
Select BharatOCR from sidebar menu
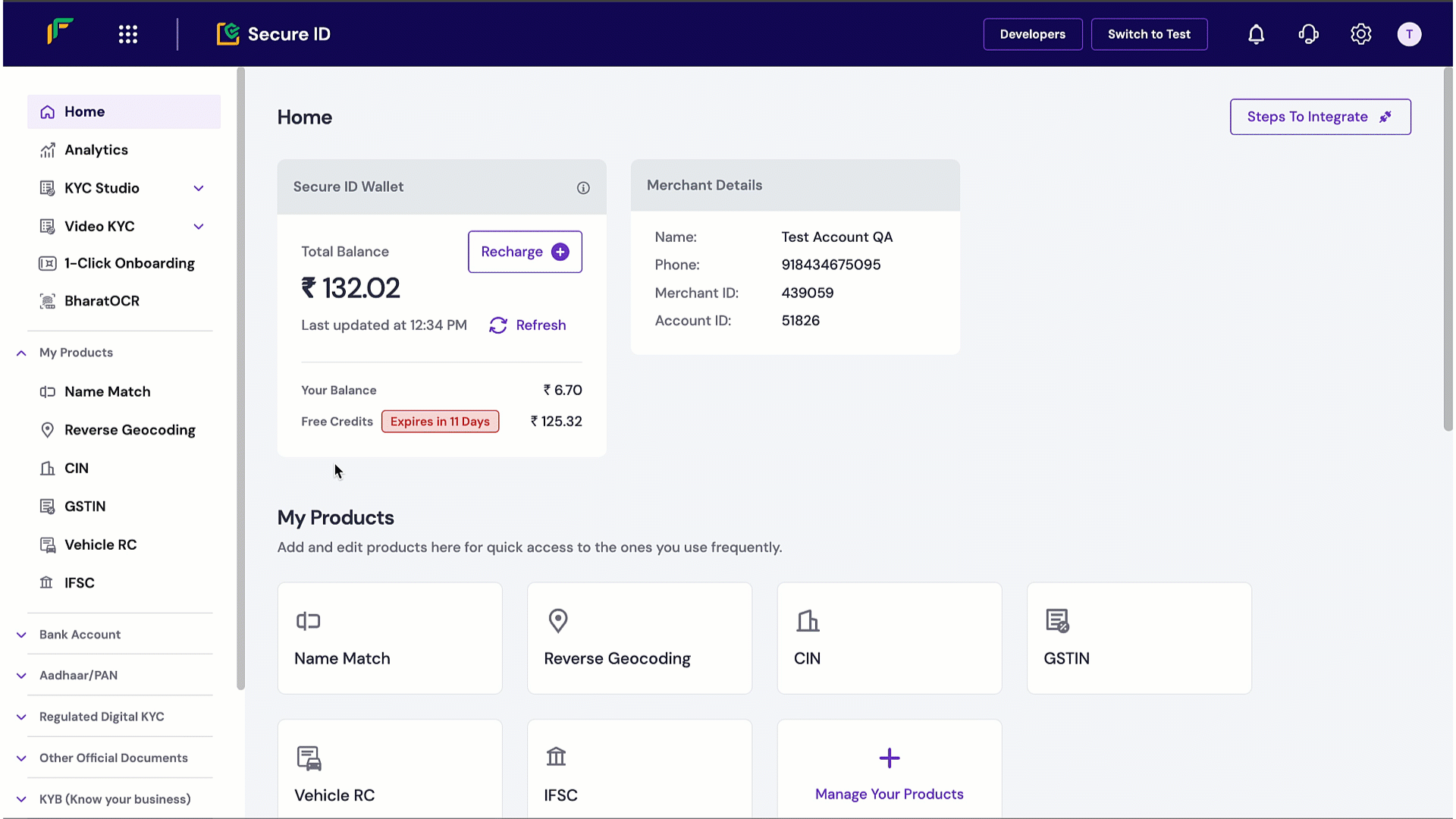point(102,301)
